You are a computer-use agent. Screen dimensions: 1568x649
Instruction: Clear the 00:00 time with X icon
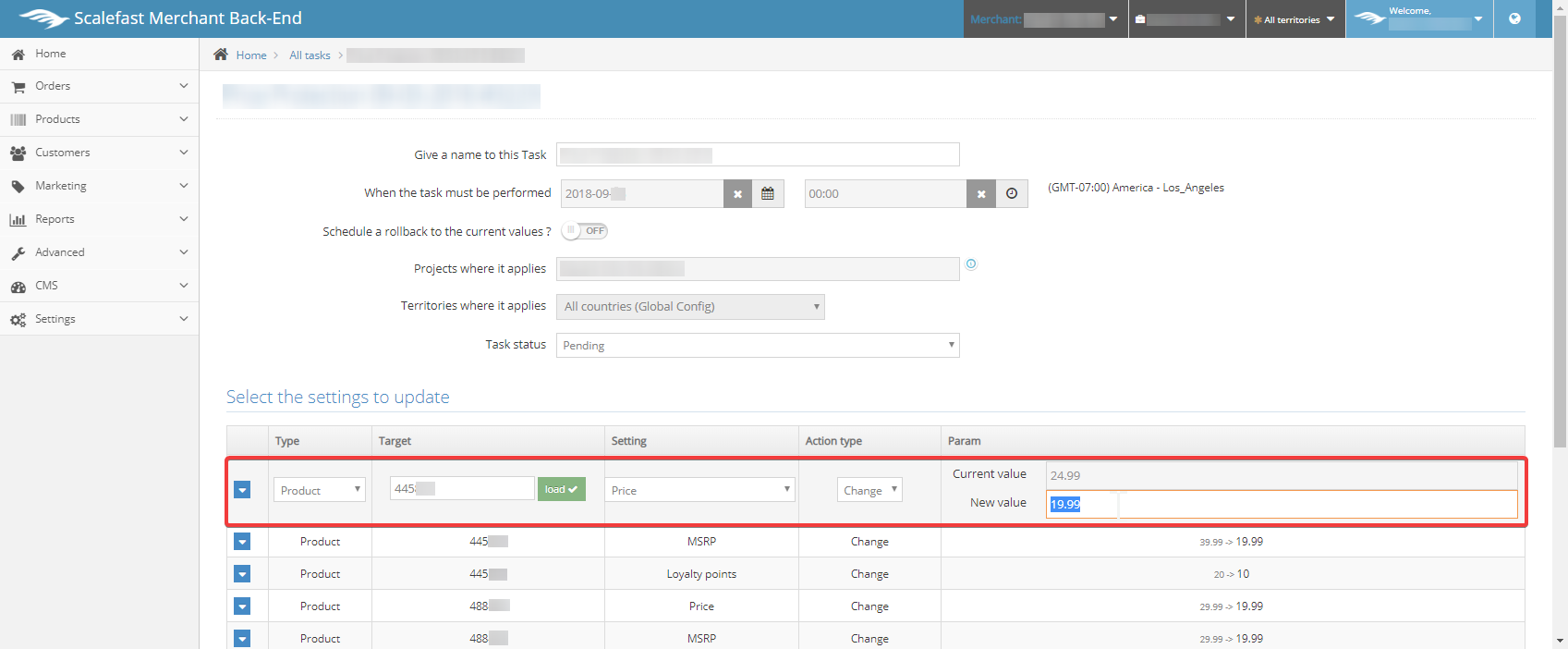(x=981, y=194)
